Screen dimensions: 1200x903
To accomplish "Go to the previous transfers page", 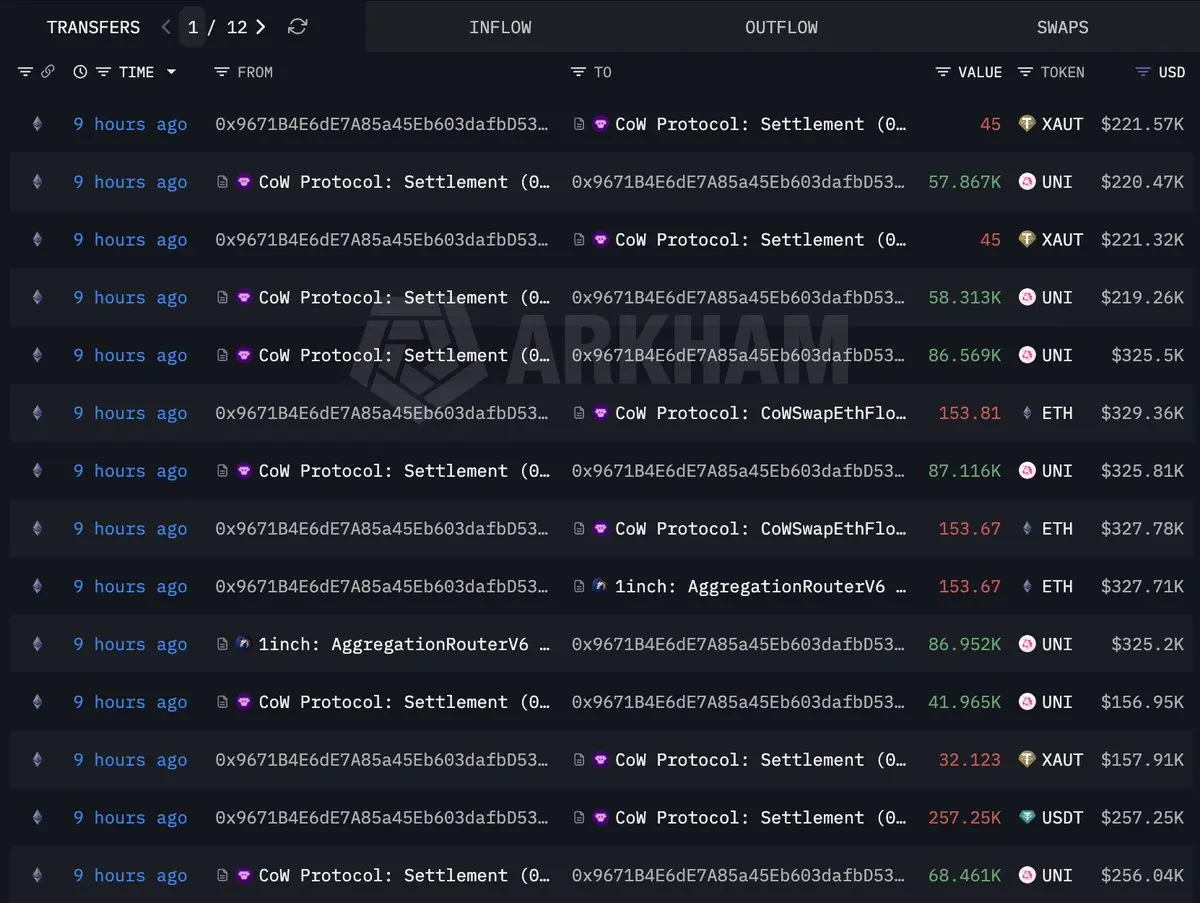I will 166,27.
